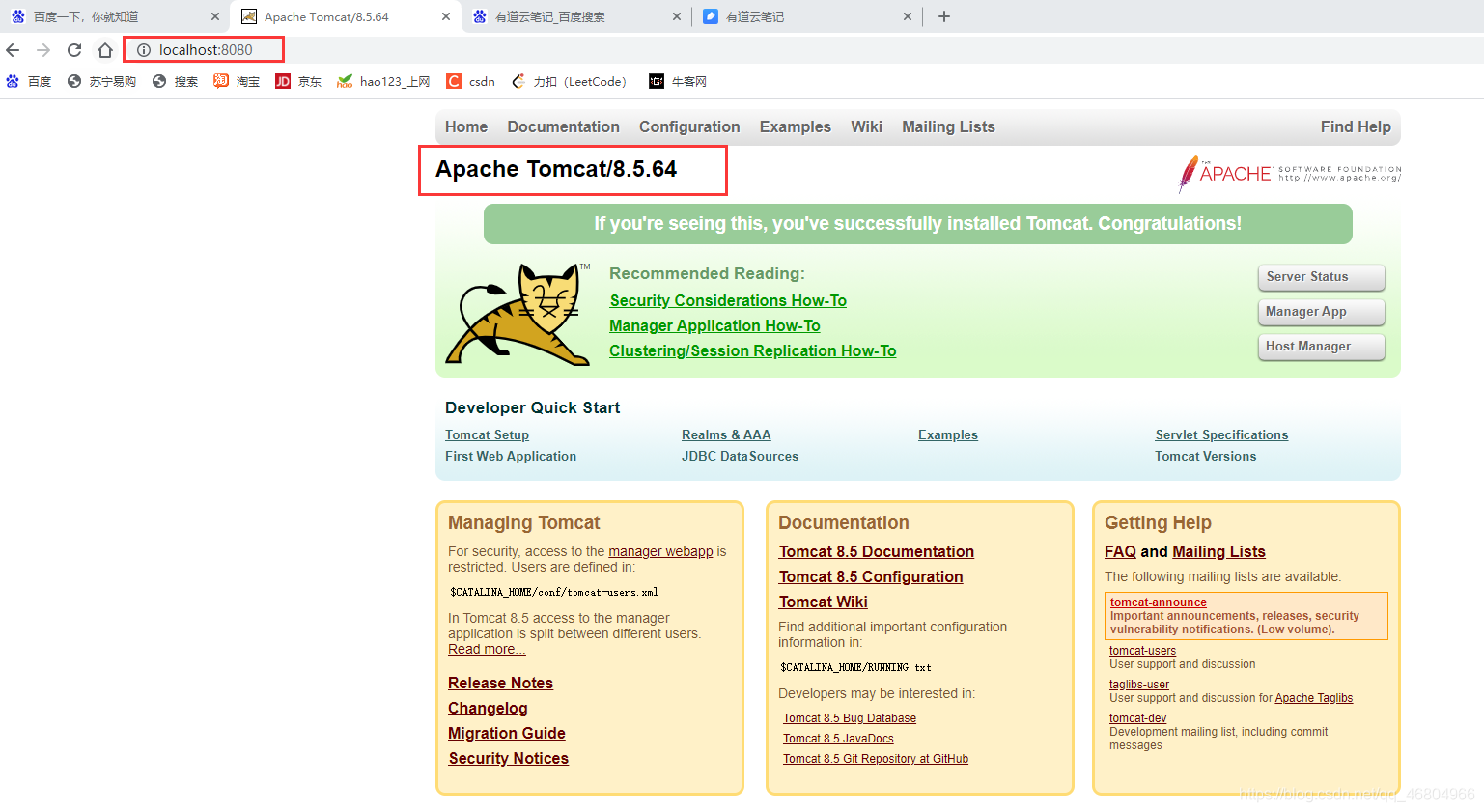Open the Tomcat Wiki link
Screen dimensions: 1484x812
pos(824,602)
